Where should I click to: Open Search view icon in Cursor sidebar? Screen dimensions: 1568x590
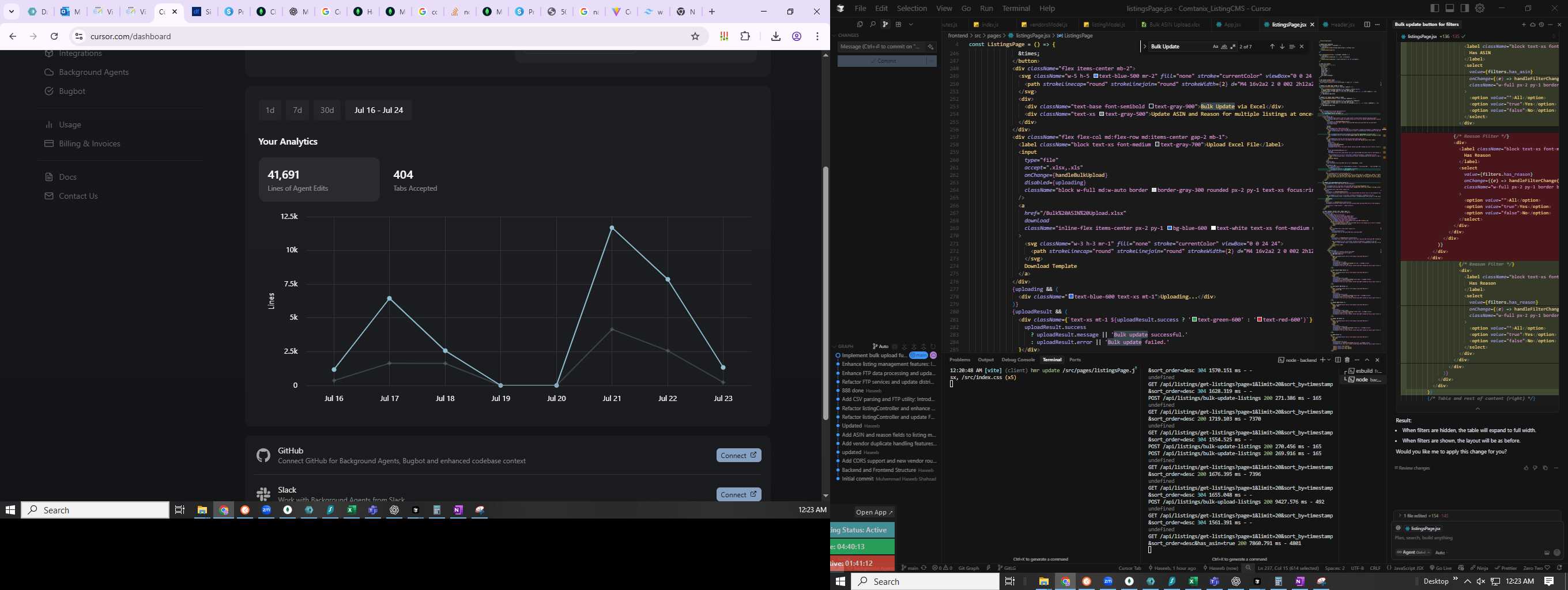coord(873,25)
